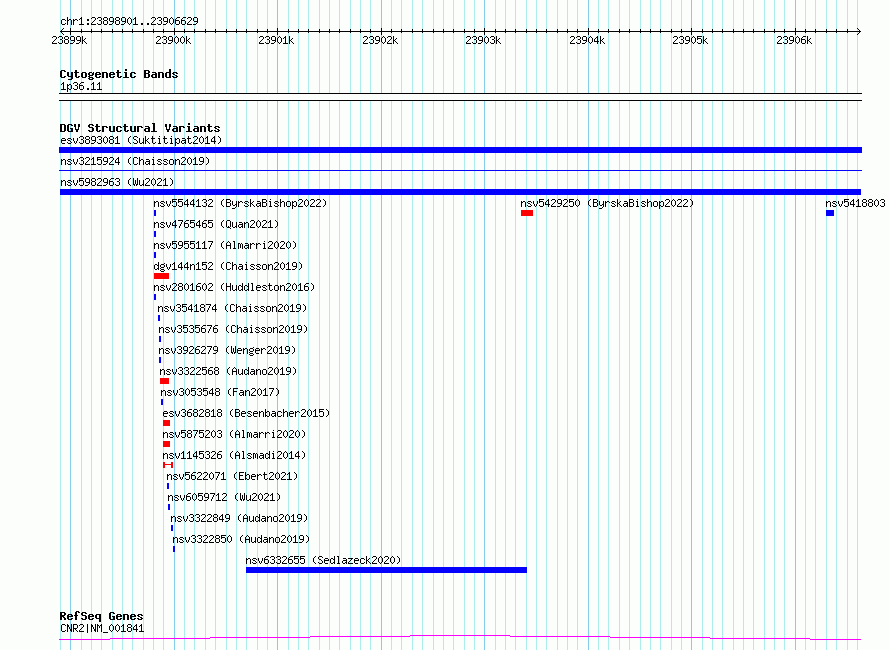890x650 pixels.
Task: Select the blue nsv5982963 variant bar
Action: click(460, 192)
